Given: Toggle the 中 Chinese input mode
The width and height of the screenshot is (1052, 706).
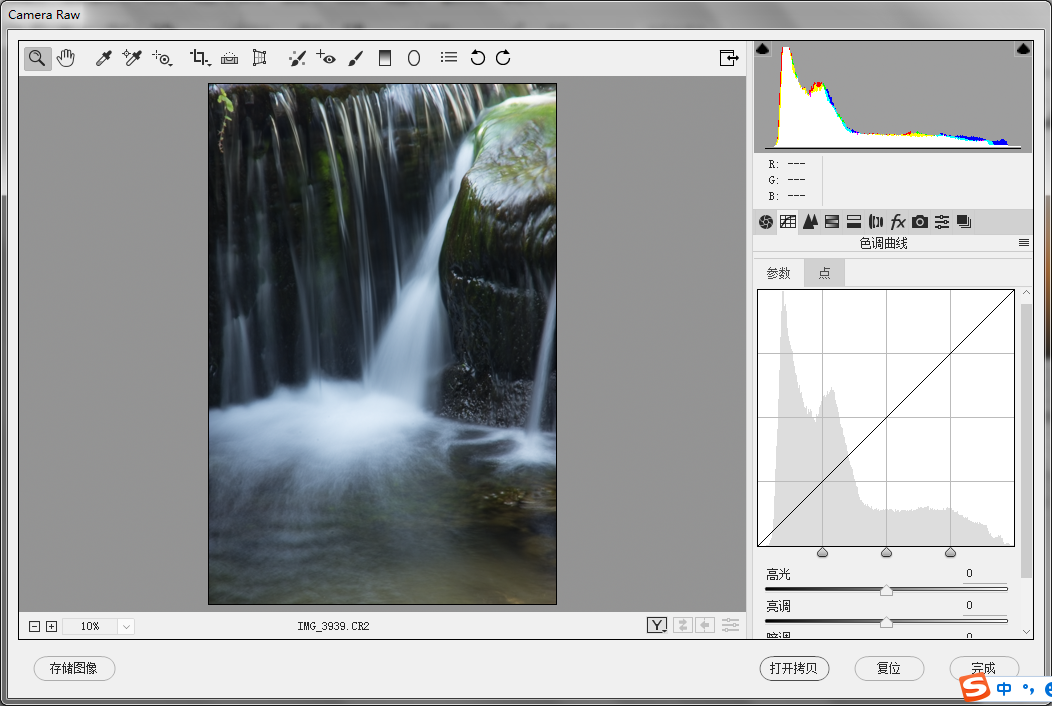Looking at the screenshot, I should [1004, 689].
